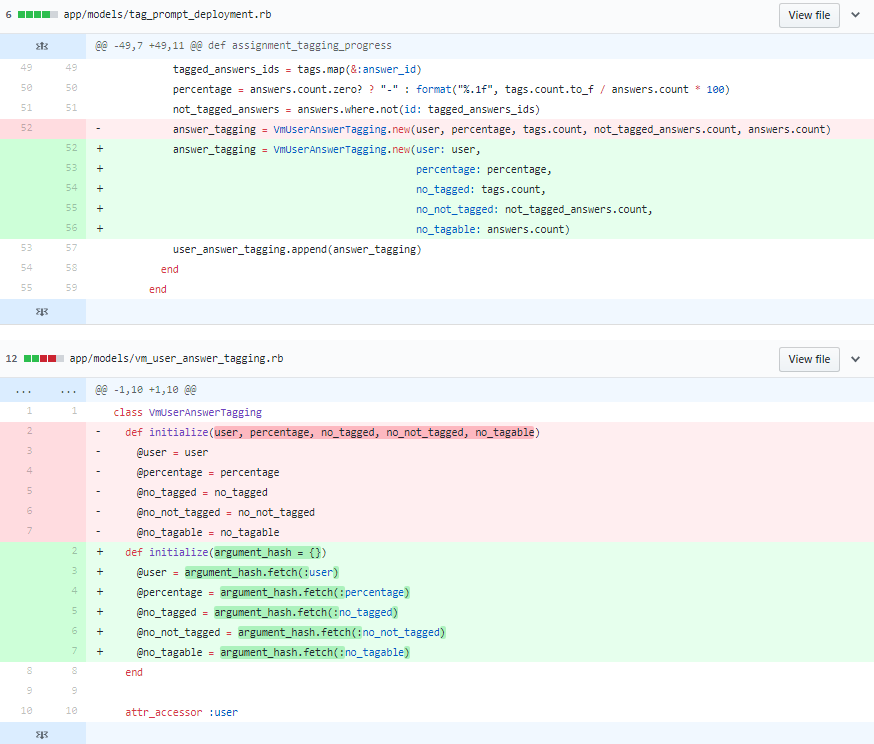Click added 'argument_hash.fetch(:percentage)' line
Viewport: 874px width, 744px height.
tap(480, 592)
